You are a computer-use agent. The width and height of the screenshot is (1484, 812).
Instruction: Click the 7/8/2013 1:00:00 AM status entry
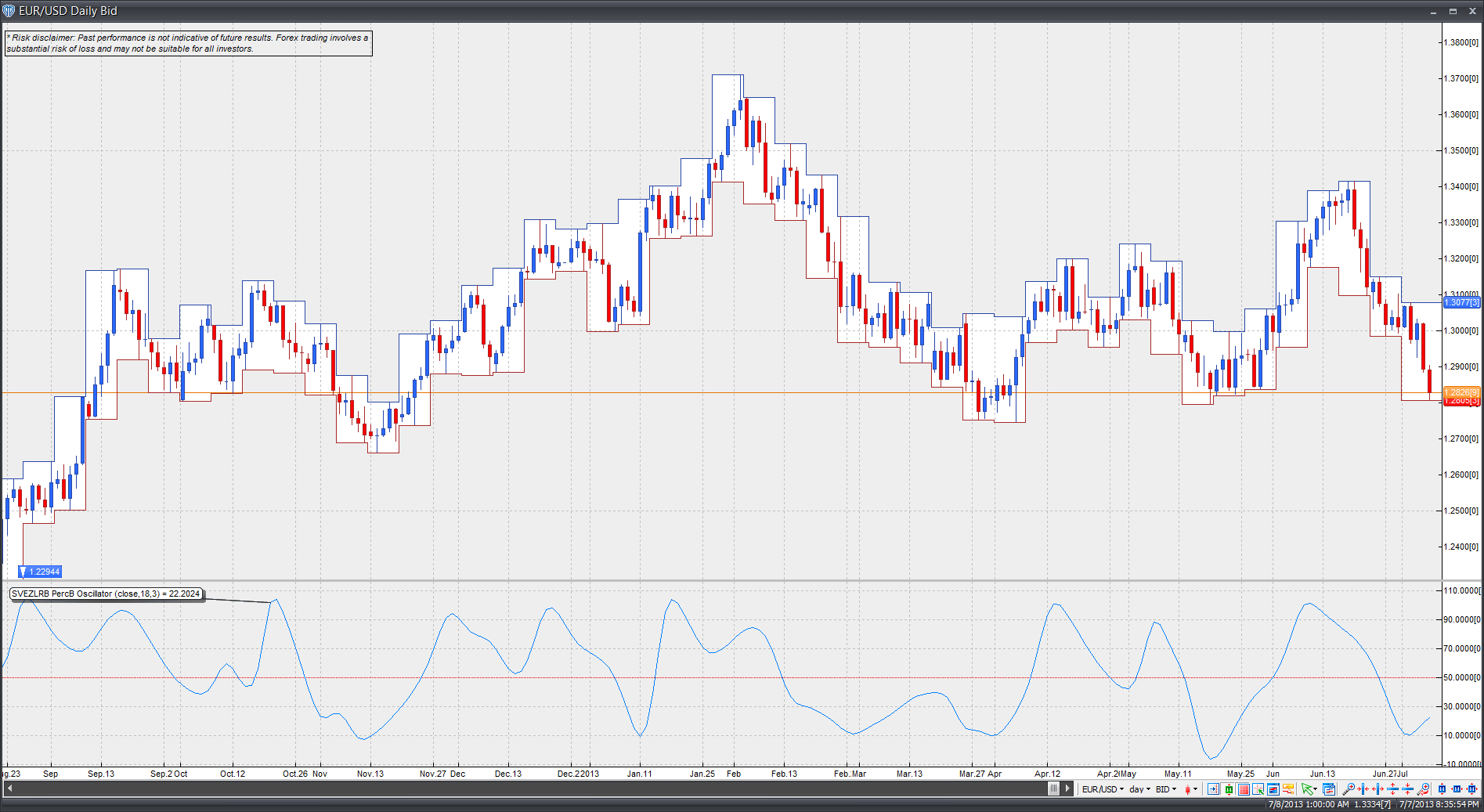coord(1309,804)
